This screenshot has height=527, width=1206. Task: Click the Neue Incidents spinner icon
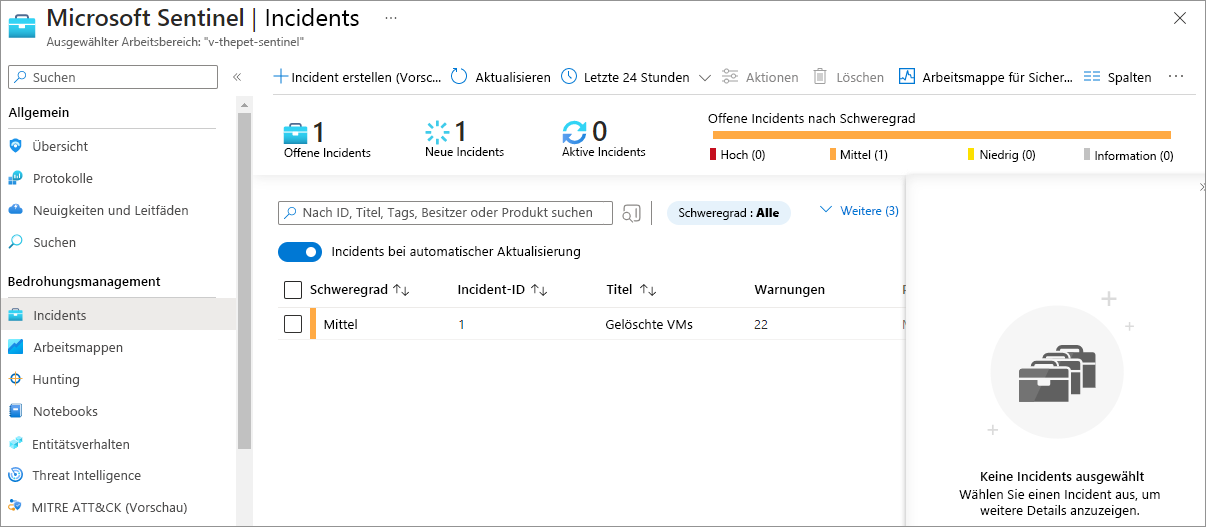(438, 132)
